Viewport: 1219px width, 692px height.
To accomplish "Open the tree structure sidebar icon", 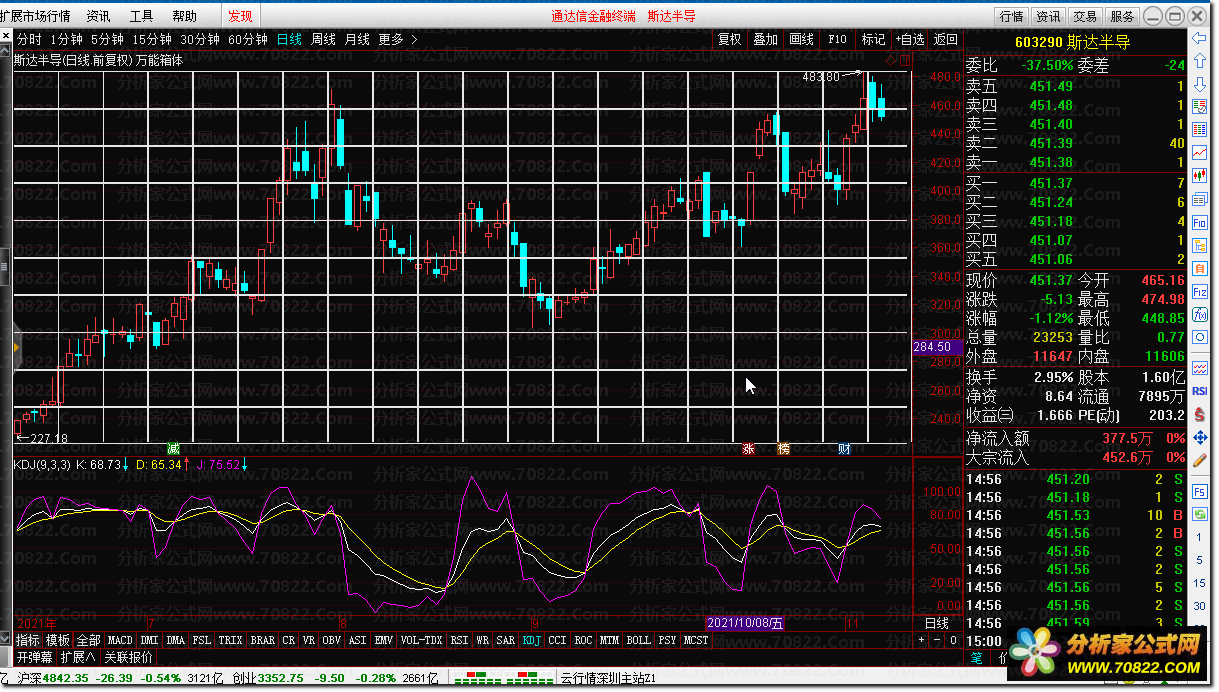I will coord(1199,244).
